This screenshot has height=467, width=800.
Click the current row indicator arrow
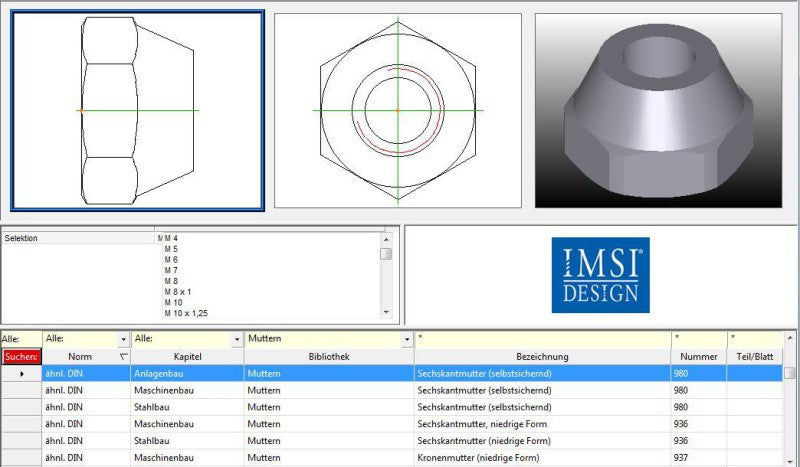pyautogui.click(x=21, y=374)
